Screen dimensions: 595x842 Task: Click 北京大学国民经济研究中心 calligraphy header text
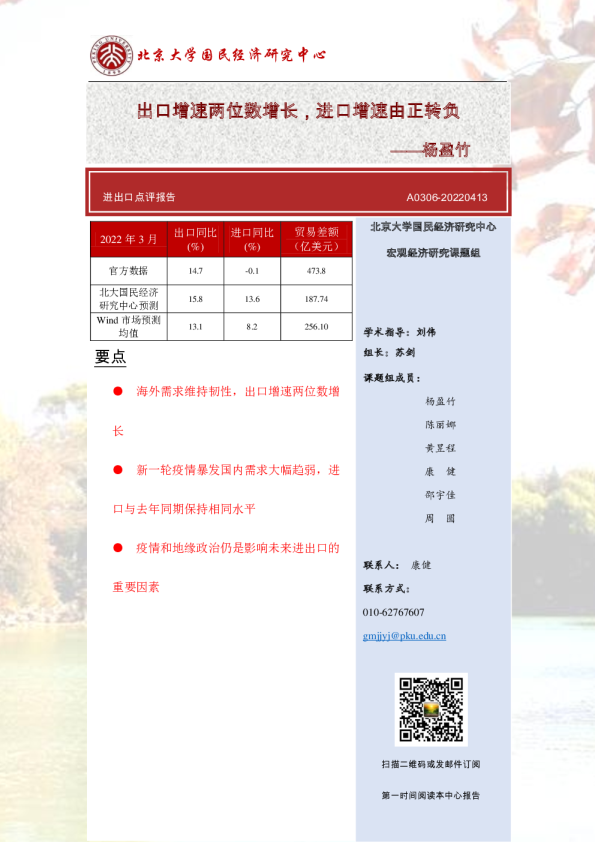231,55
